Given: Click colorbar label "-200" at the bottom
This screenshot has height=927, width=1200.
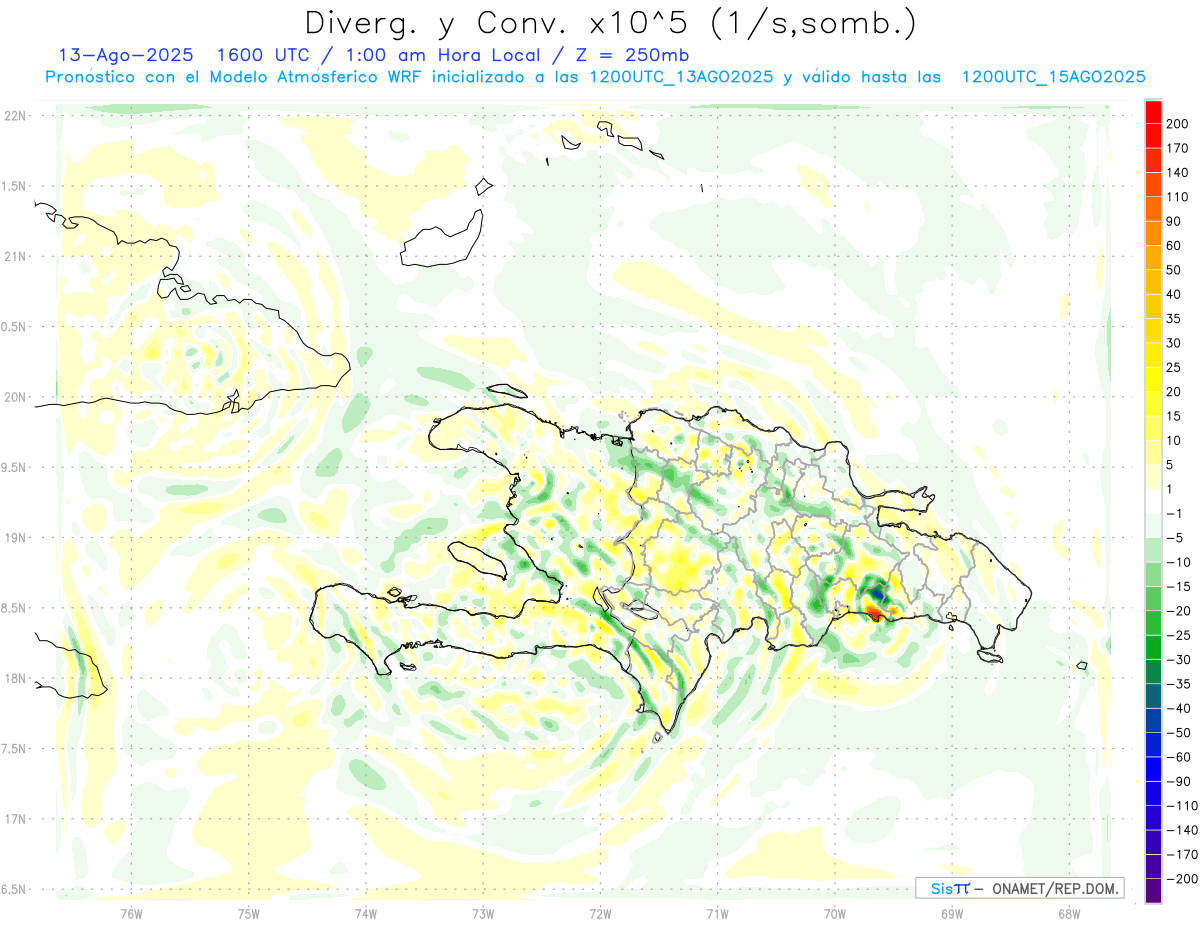Looking at the screenshot, I should pyautogui.click(x=1184, y=879).
